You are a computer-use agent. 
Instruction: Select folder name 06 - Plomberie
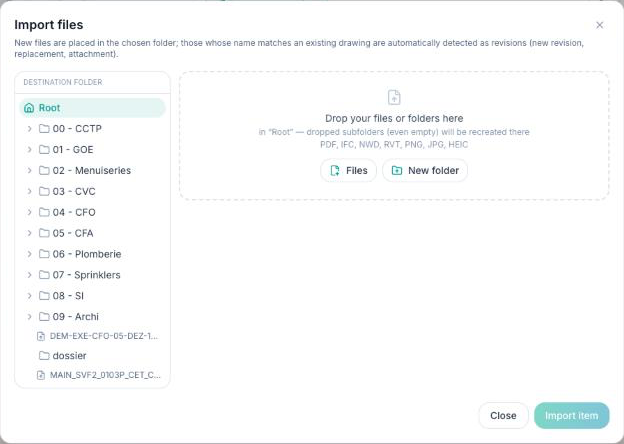coord(87,254)
